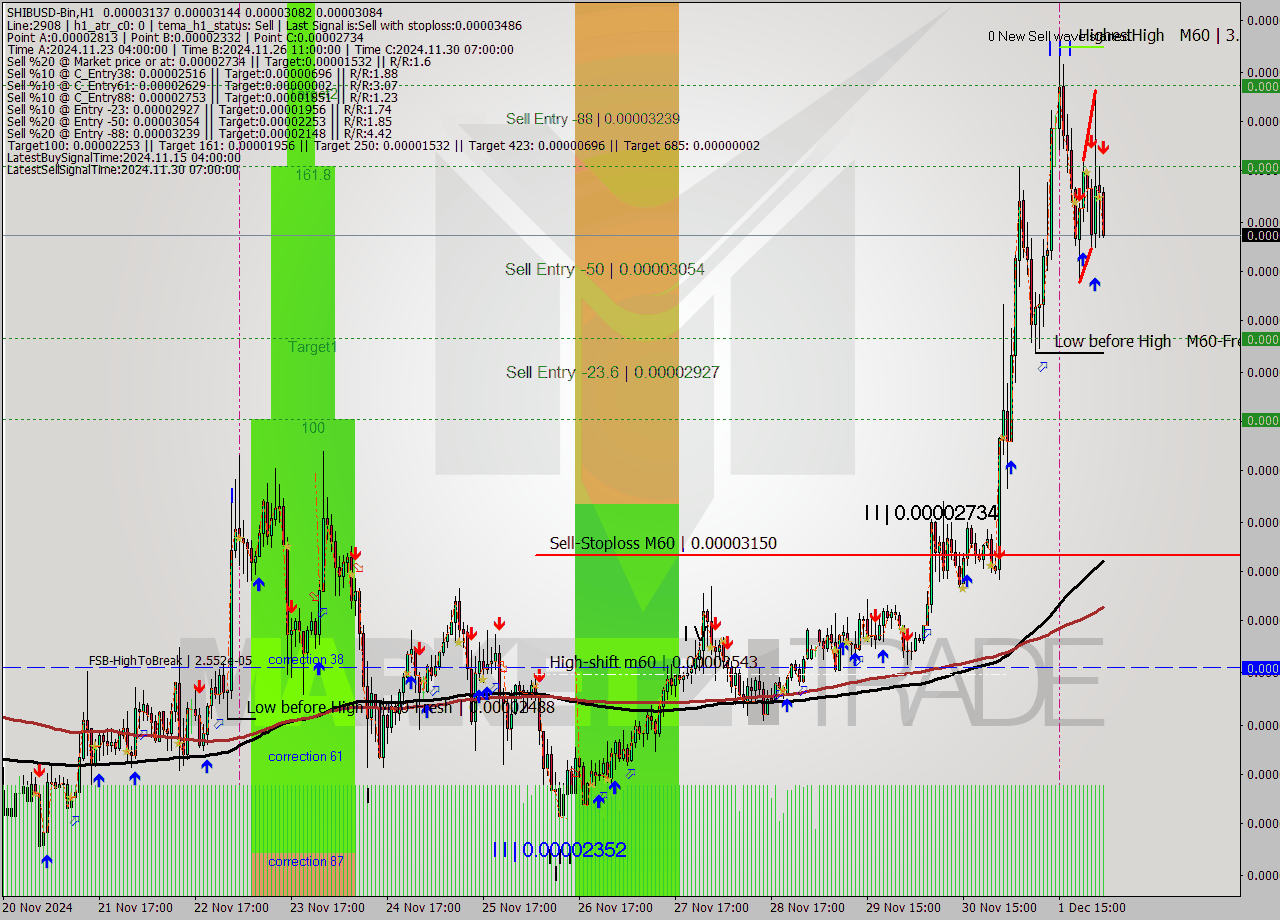Click '29 Nov 15:00' on time axis
The image size is (1280, 920).
point(903,908)
